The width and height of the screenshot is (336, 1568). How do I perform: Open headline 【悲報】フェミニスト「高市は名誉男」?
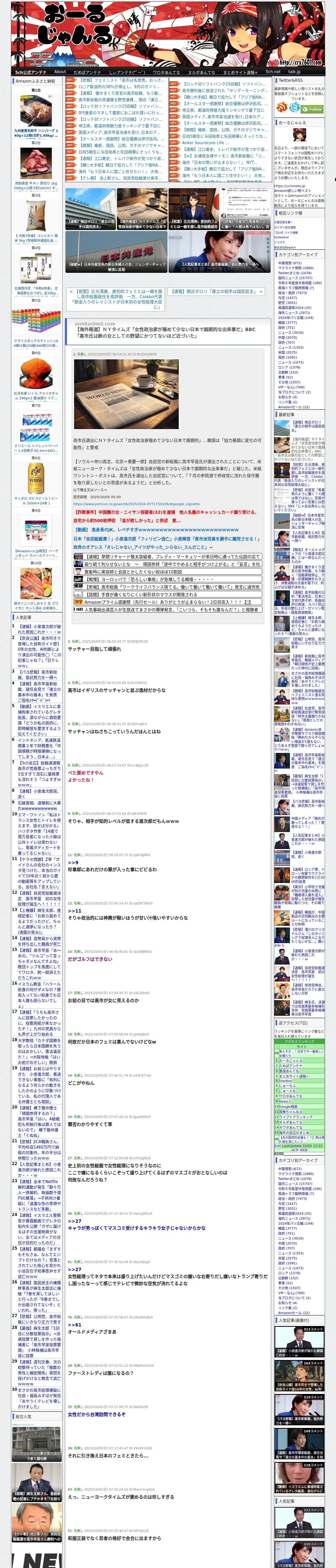(121, 80)
